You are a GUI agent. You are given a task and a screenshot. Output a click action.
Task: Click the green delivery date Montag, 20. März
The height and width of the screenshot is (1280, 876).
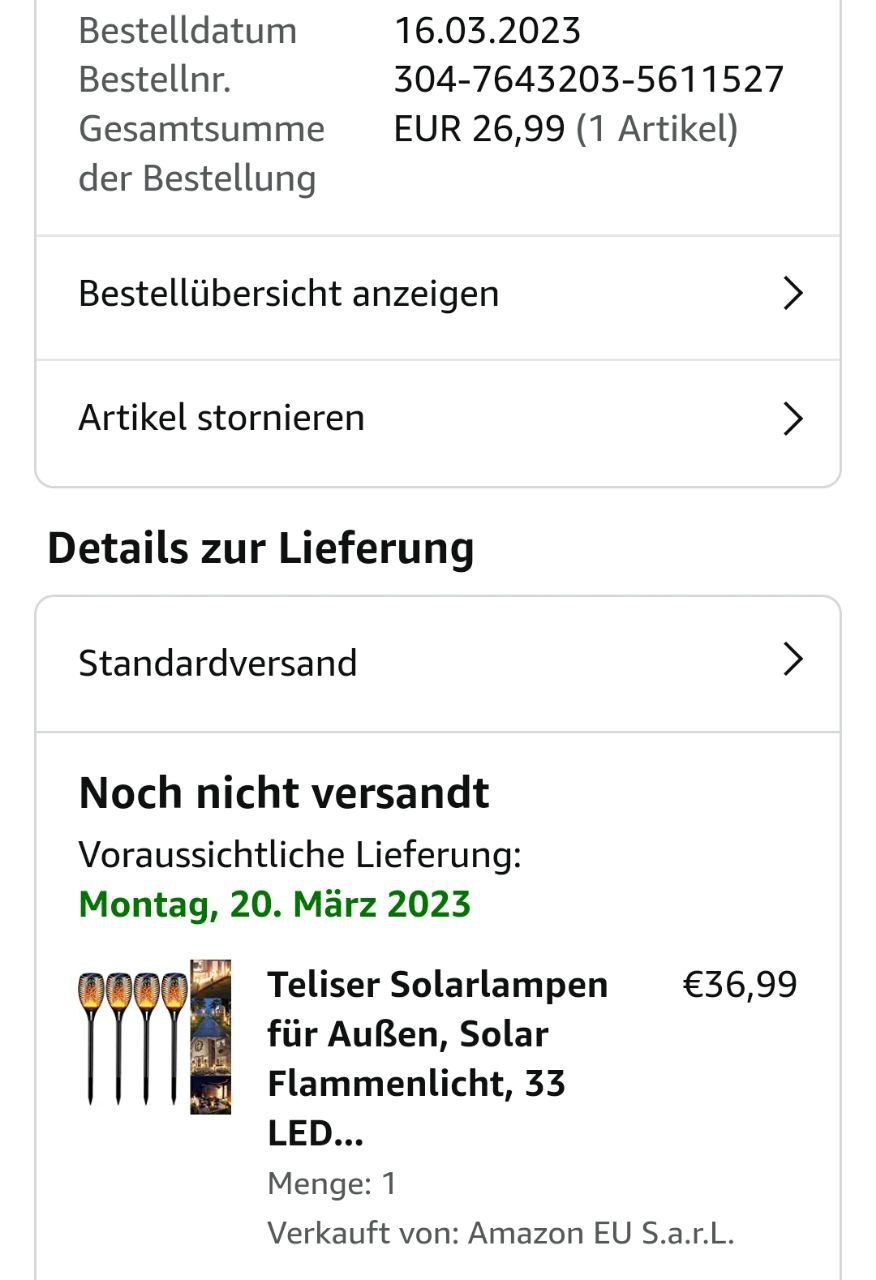[274, 904]
